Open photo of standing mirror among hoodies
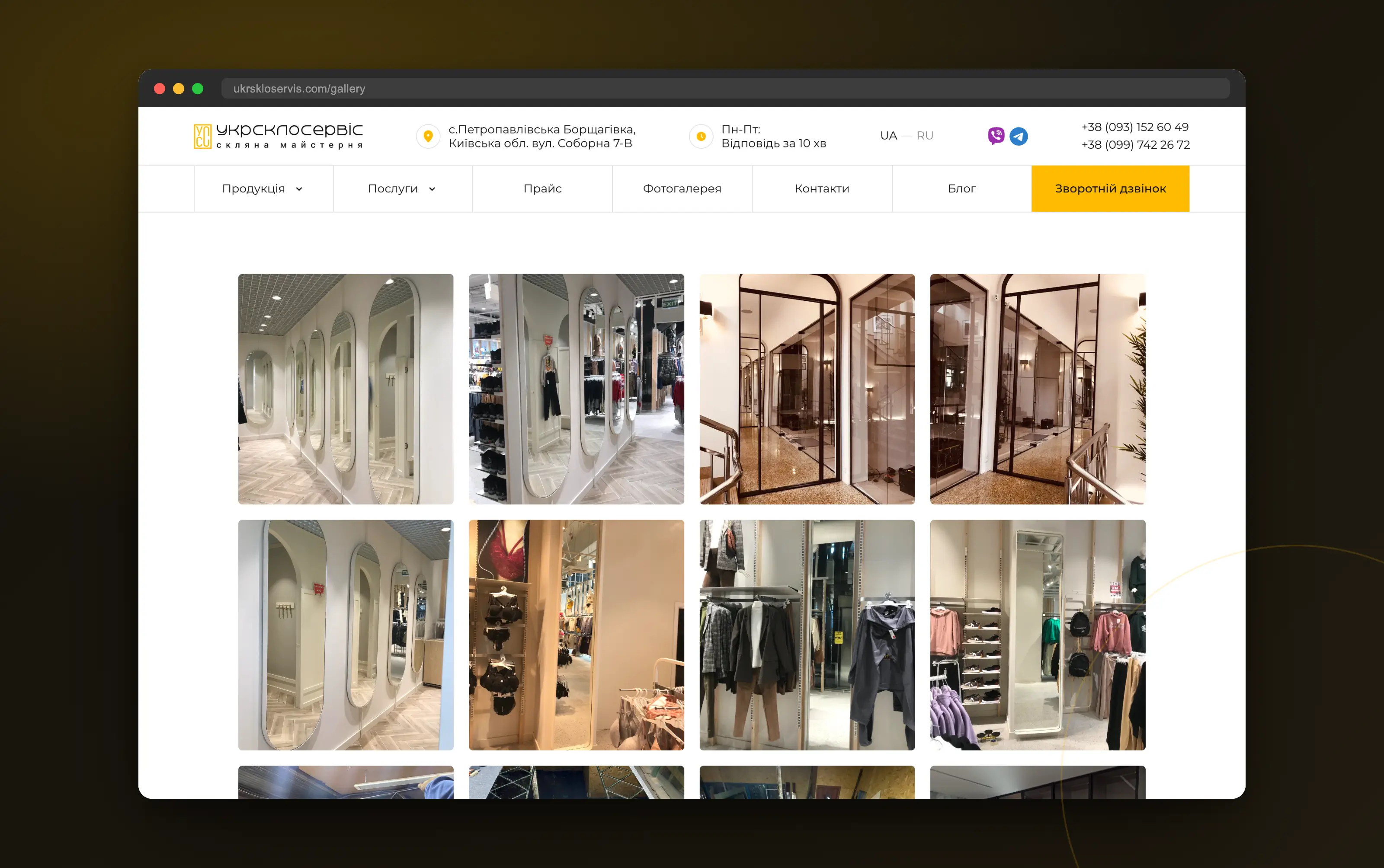 tap(1037, 635)
